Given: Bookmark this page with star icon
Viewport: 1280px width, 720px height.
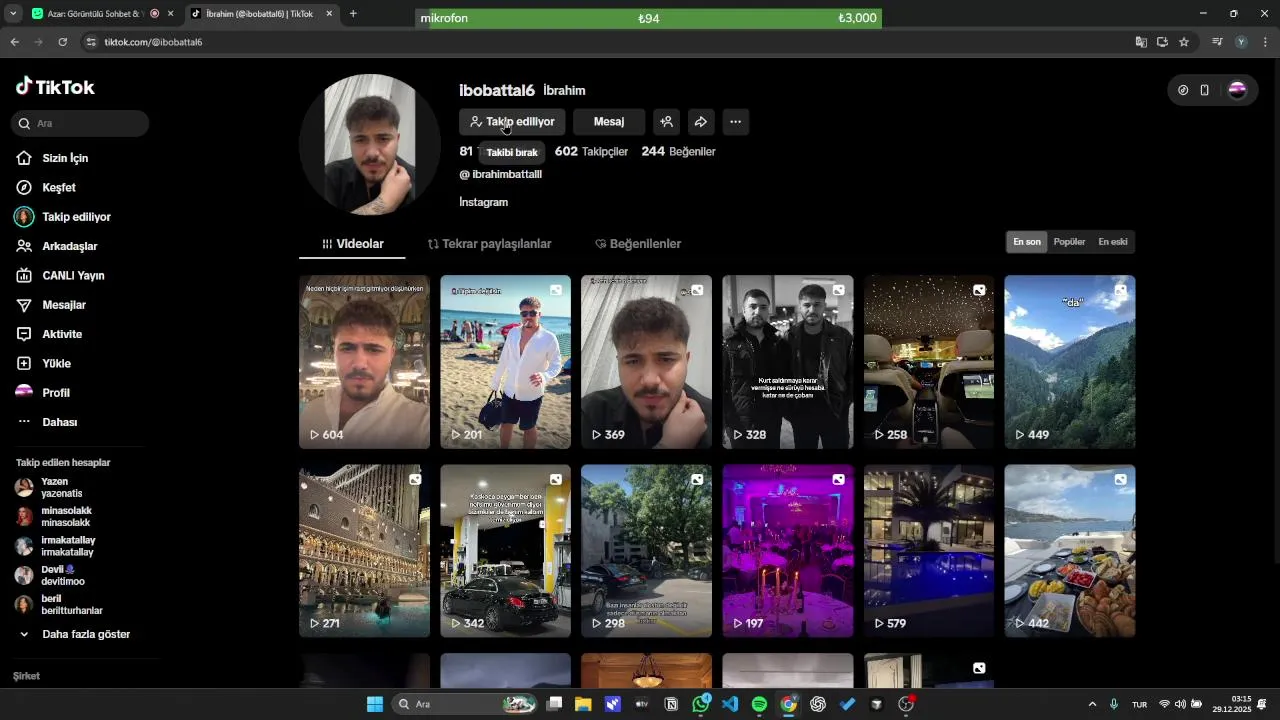Looking at the screenshot, I should [x=1184, y=42].
